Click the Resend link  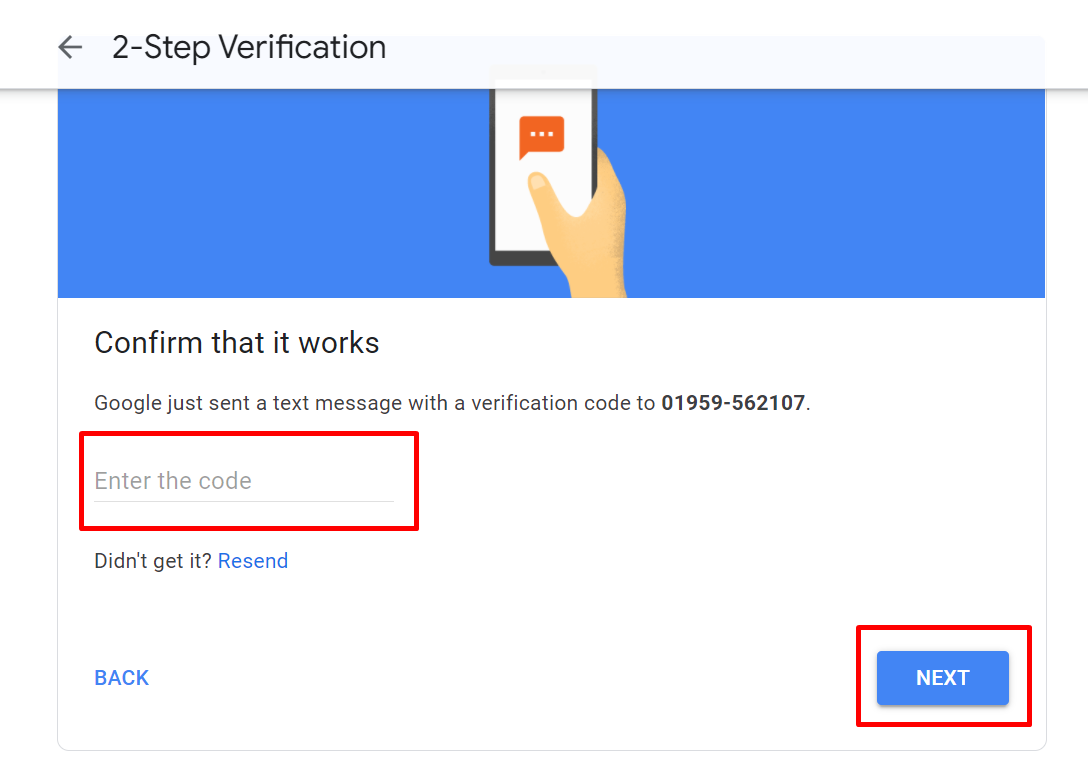(x=253, y=560)
